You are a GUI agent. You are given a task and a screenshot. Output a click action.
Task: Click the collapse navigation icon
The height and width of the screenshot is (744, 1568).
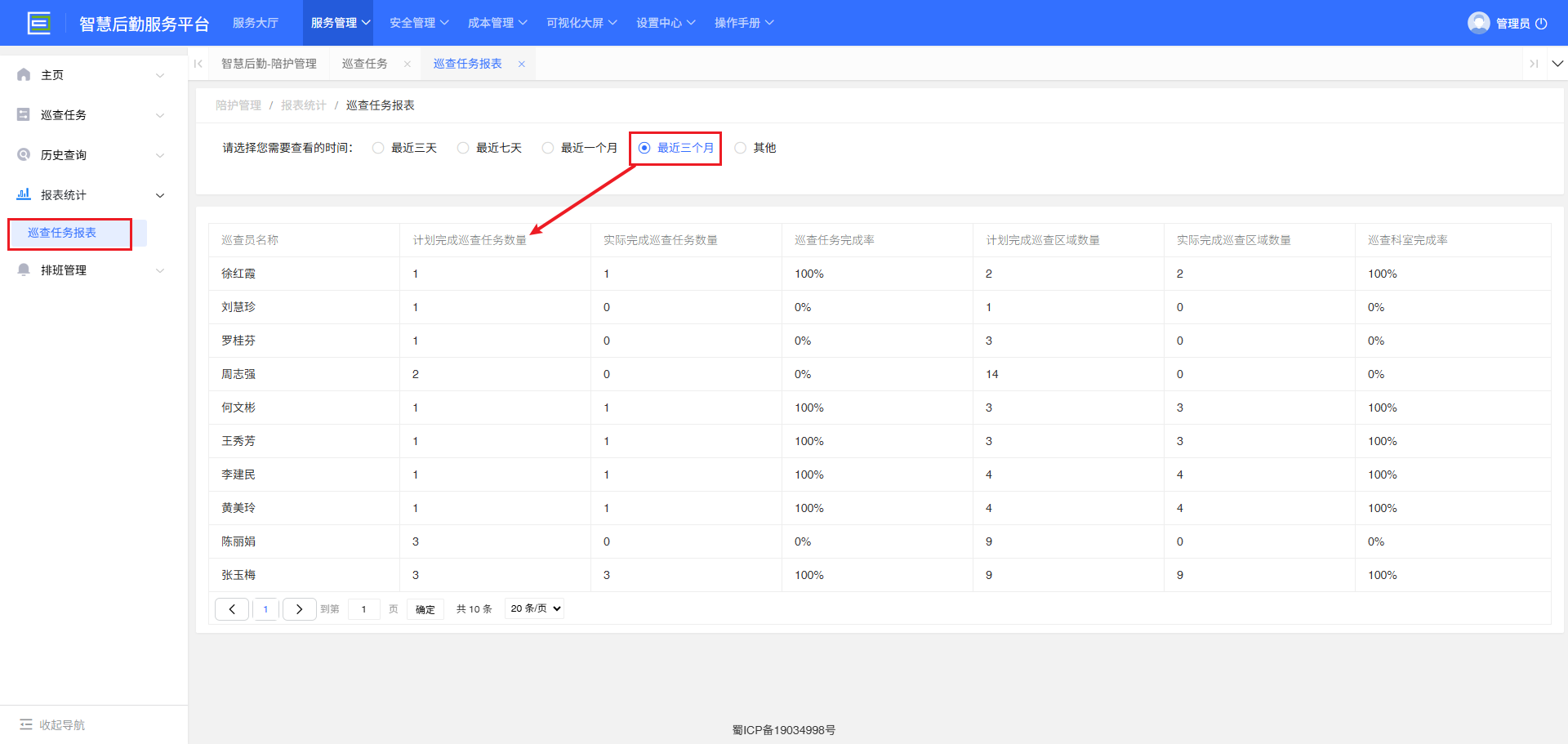point(26,724)
